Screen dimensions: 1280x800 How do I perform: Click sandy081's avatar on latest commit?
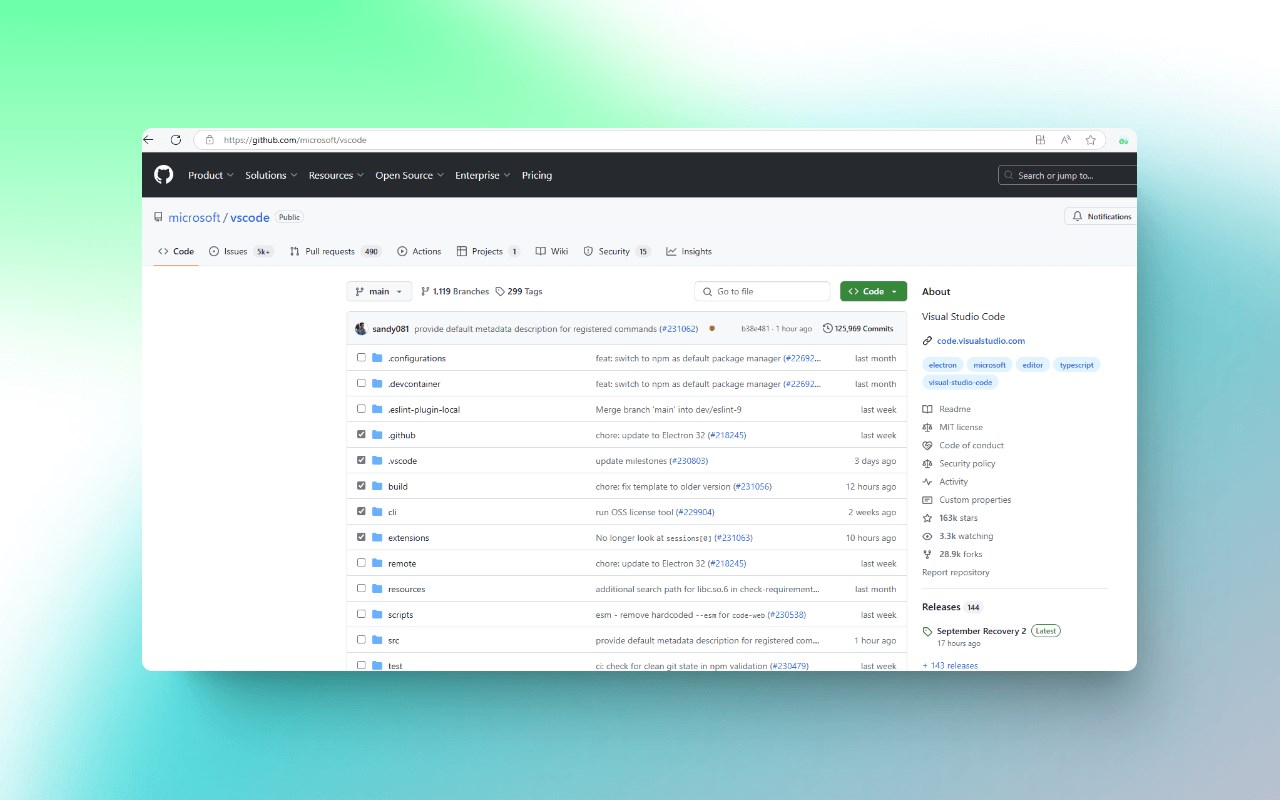pos(361,328)
